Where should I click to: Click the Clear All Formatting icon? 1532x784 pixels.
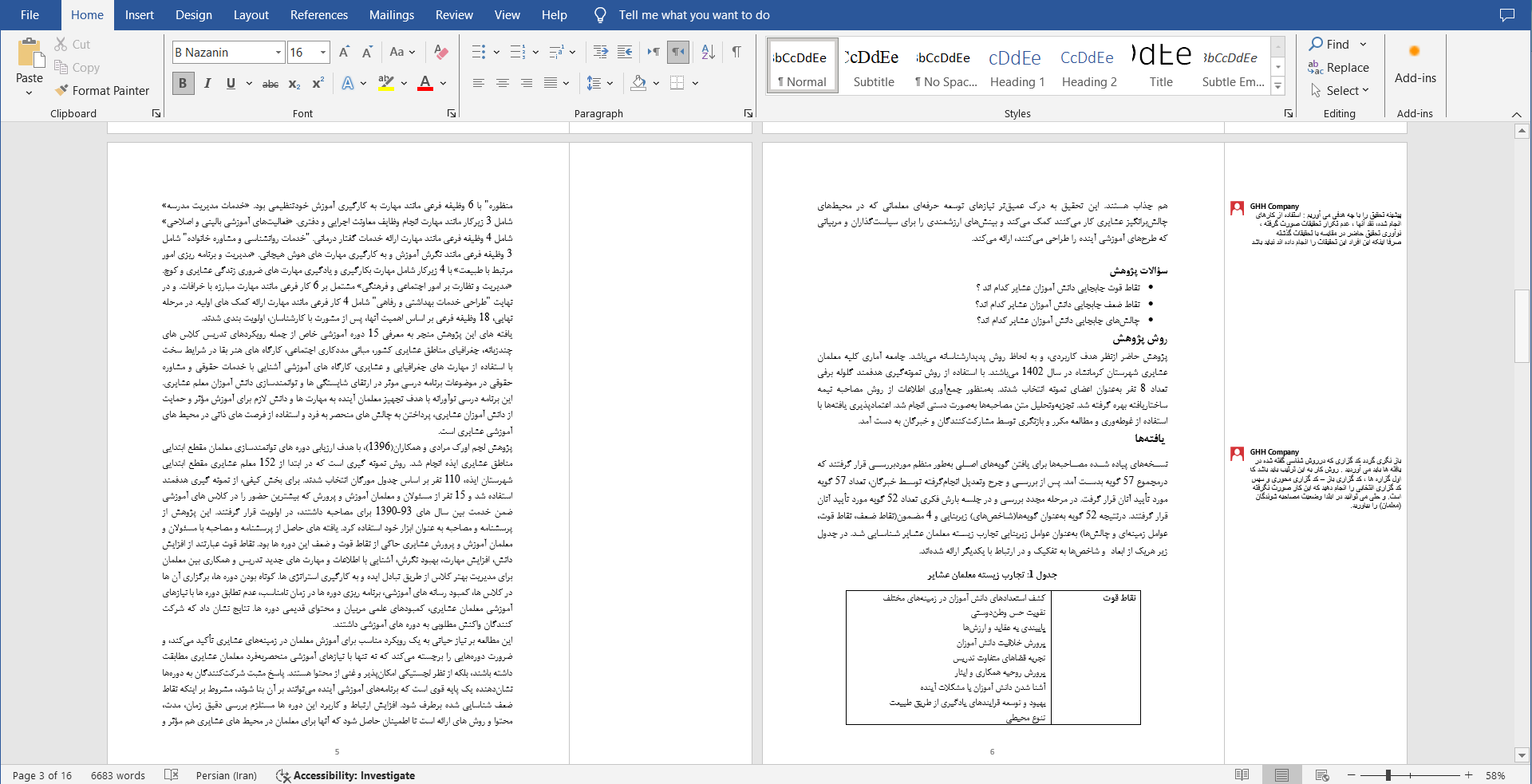point(440,52)
